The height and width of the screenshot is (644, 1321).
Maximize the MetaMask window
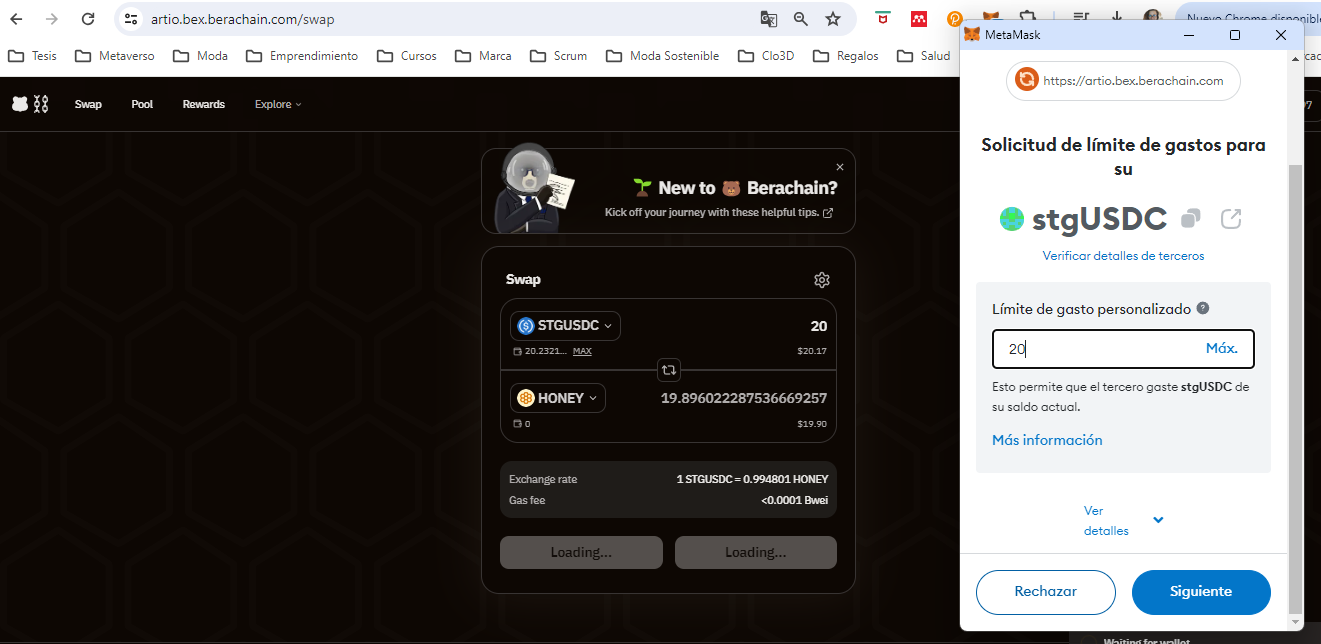pyautogui.click(x=1235, y=35)
